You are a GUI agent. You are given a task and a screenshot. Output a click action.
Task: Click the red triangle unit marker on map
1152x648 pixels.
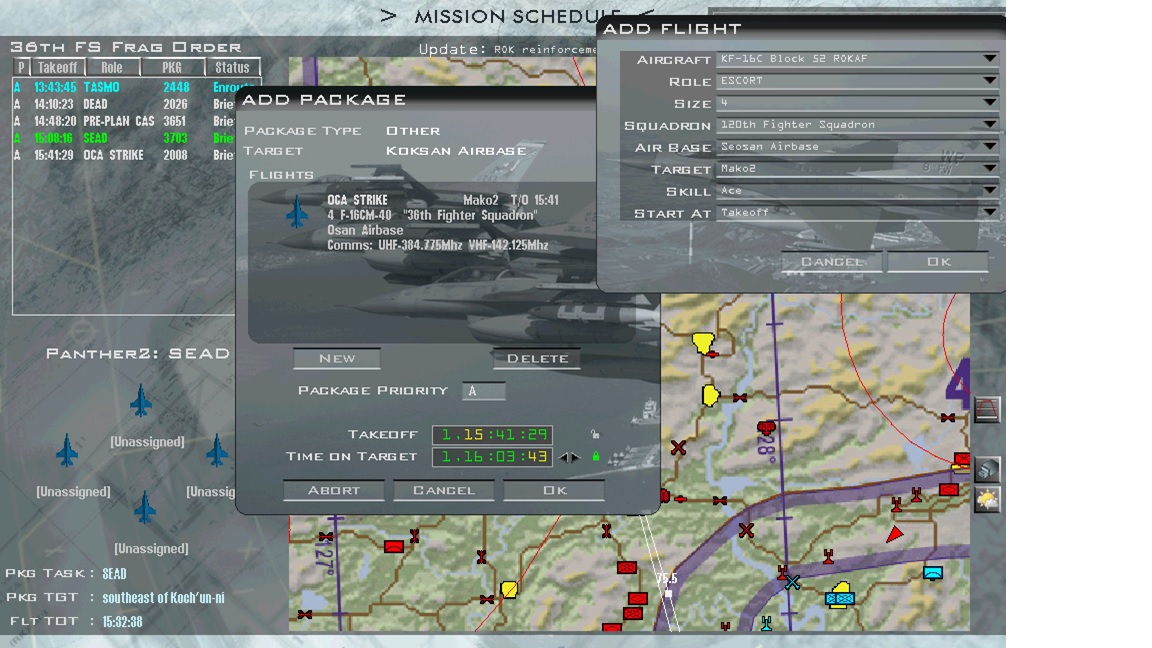(894, 534)
